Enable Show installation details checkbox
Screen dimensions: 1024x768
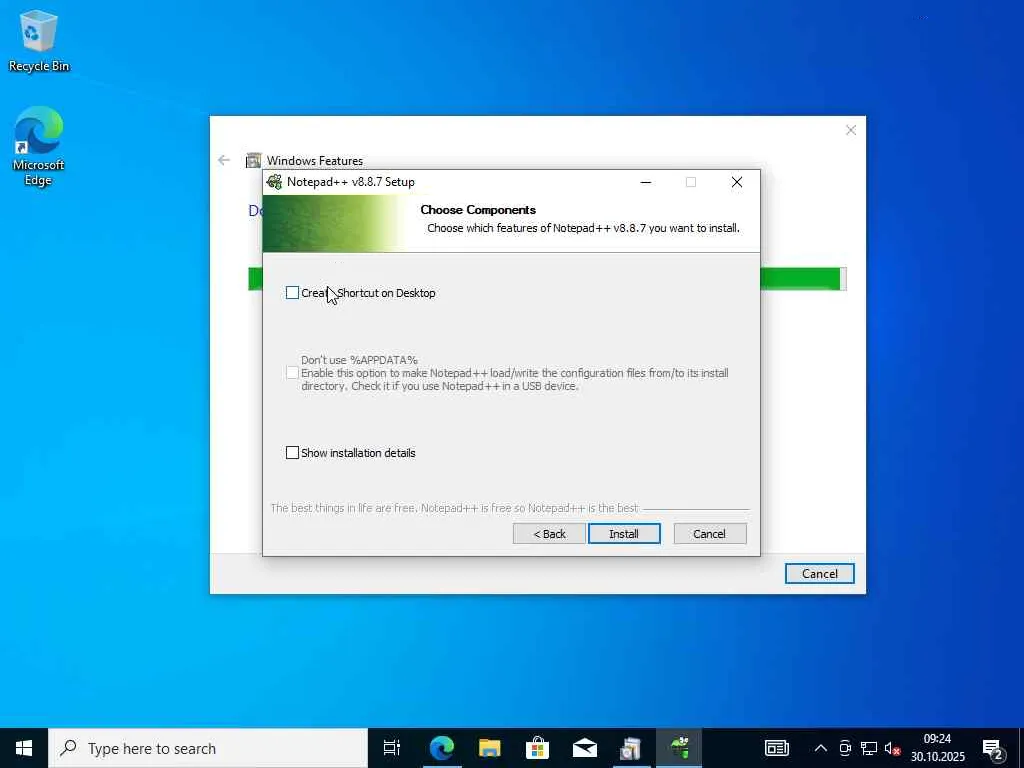[293, 453]
